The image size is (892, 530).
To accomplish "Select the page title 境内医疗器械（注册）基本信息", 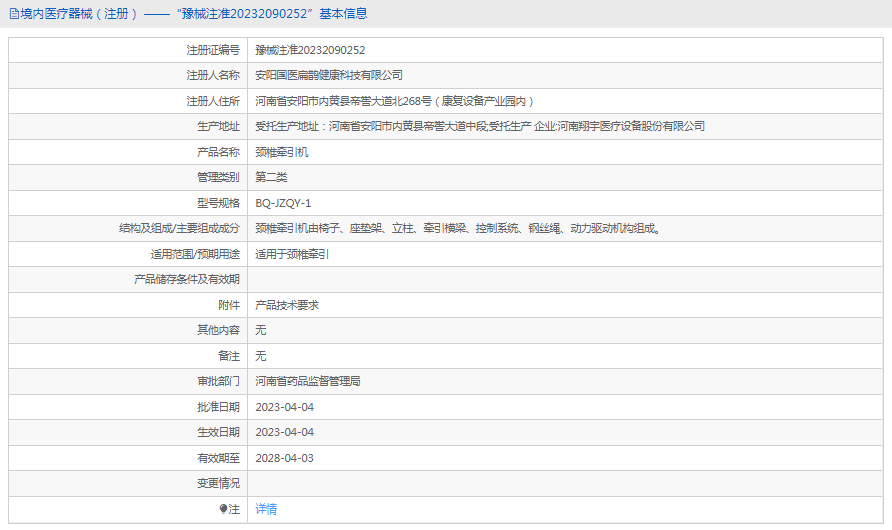I will tap(188, 14).
